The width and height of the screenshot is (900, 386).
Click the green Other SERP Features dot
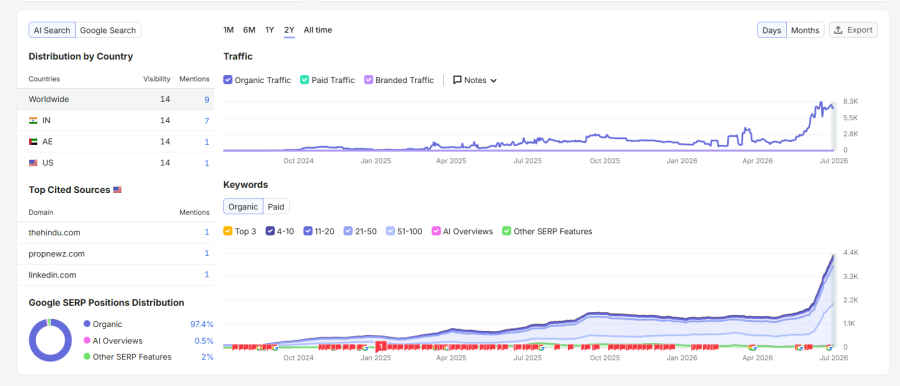[x=87, y=357]
